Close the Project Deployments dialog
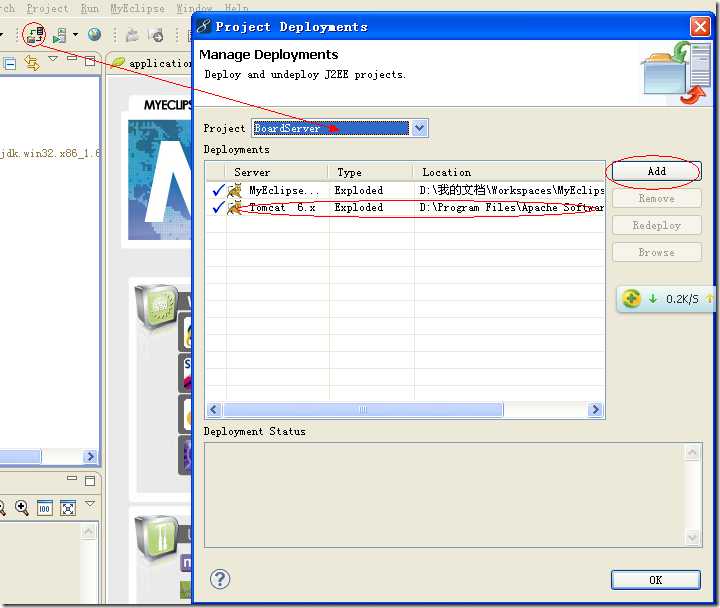Viewport: 720px width, 608px height. [x=700, y=26]
